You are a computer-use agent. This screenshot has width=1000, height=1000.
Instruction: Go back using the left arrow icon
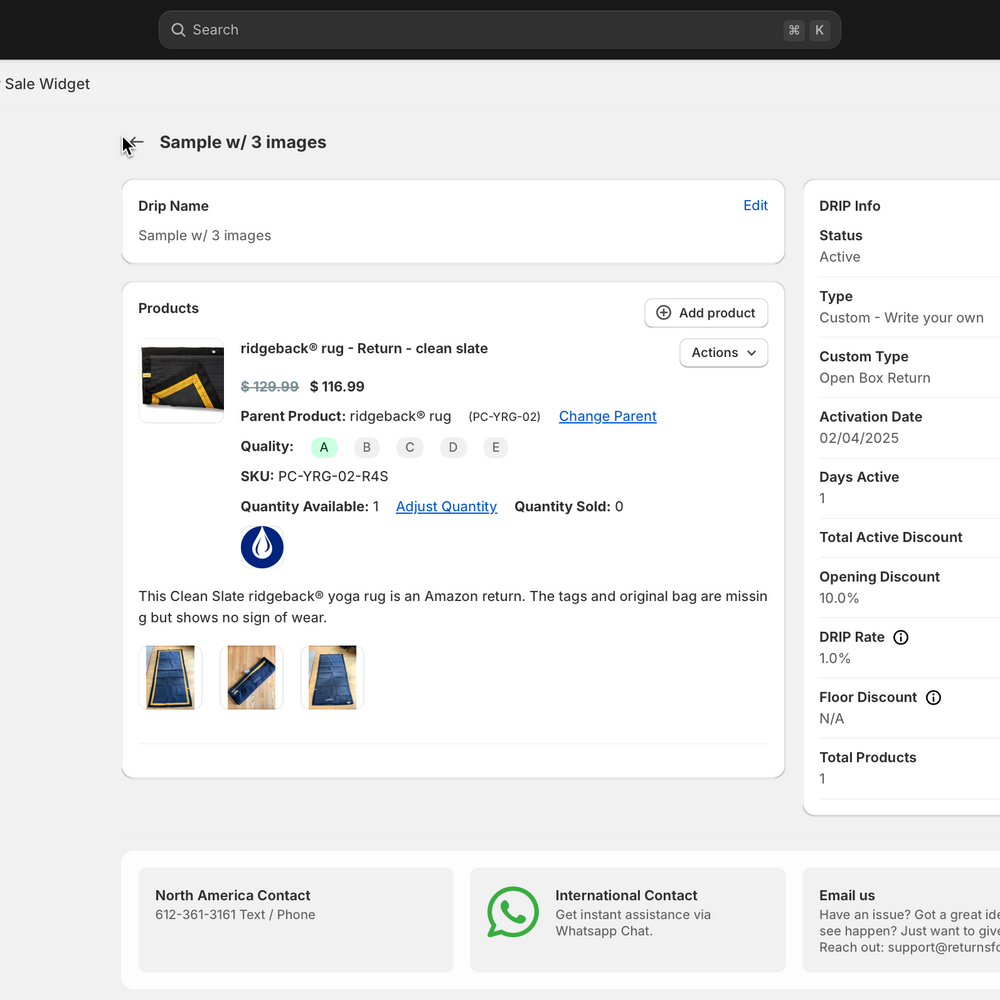(x=135, y=142)
